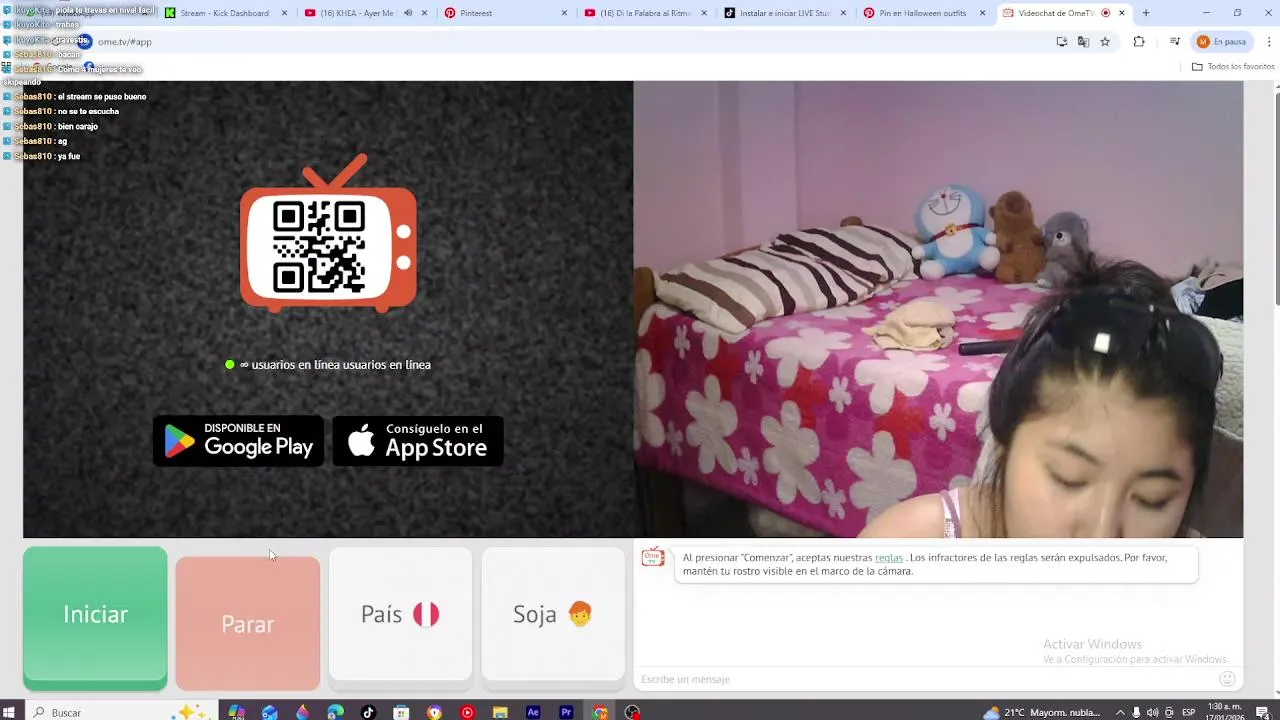1280x720 pixels.
Task: Close the Videochat de OmeTV tab
Action: point(1122,13)
